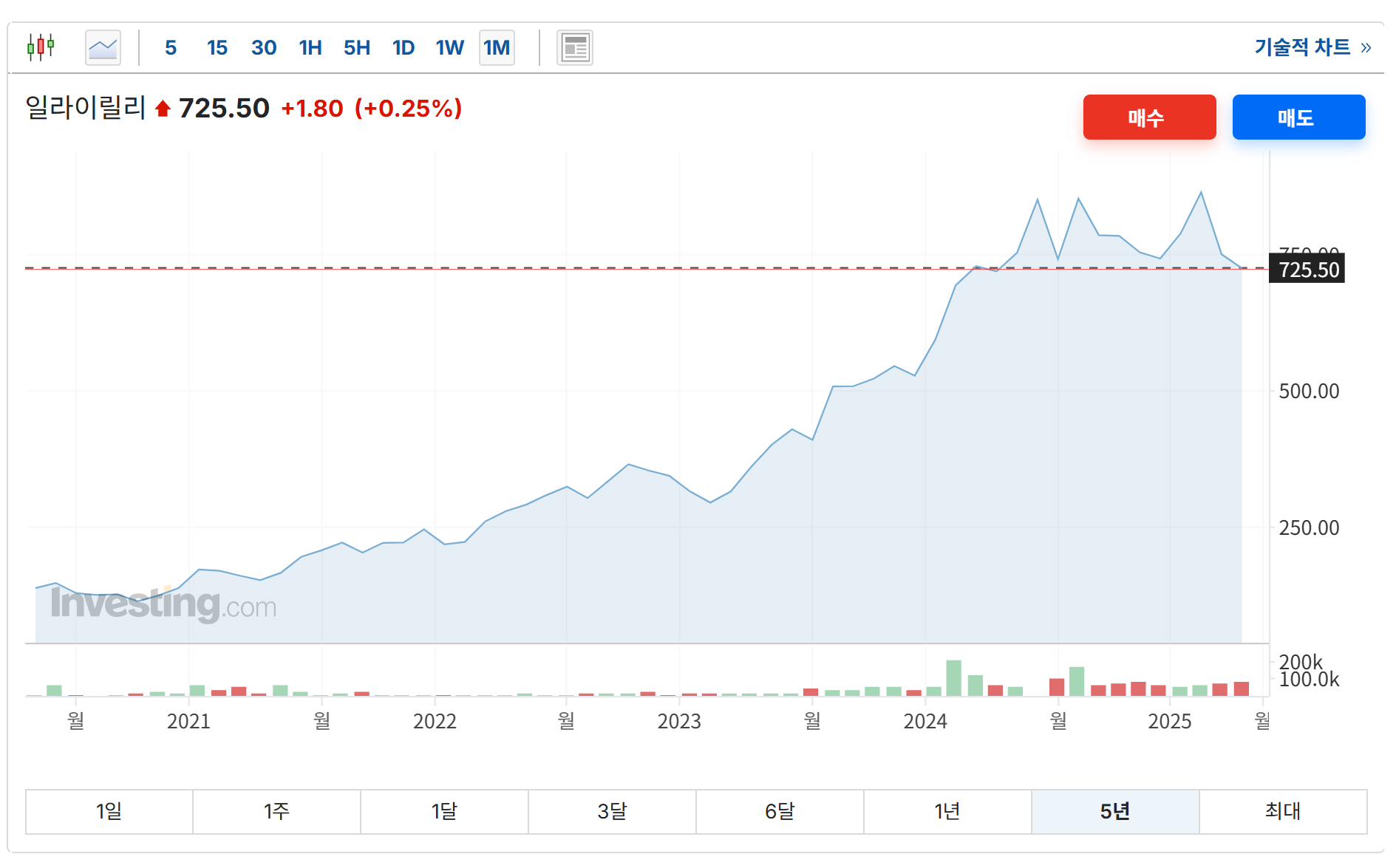Screen dimensions: 1396x868
Task: Select the area line chart icon
Action: click(103, 48)
